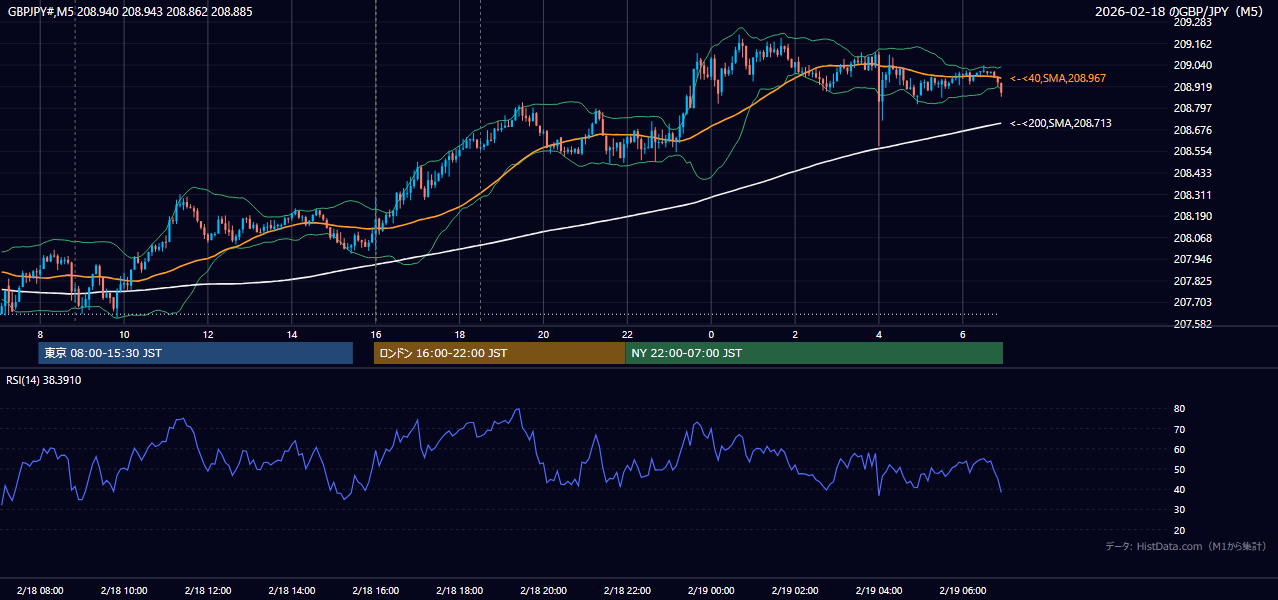The height and width of the screenshot is (600, 1278).
Task: Click the 2/18 18:00 date axis label
Action: coord(460,590)
